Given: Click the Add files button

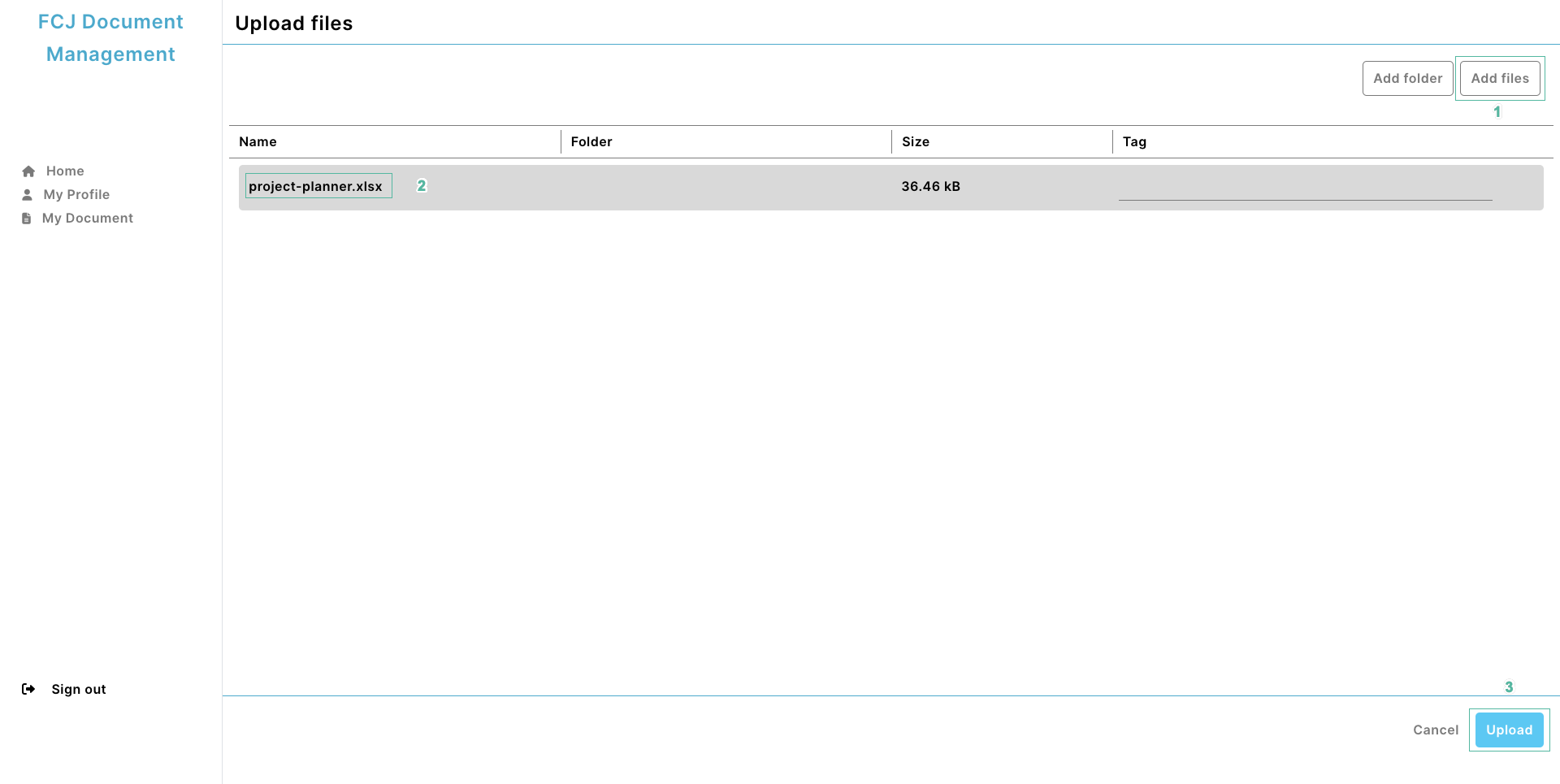Looking at the screenshot, I should pos(1500,79).
